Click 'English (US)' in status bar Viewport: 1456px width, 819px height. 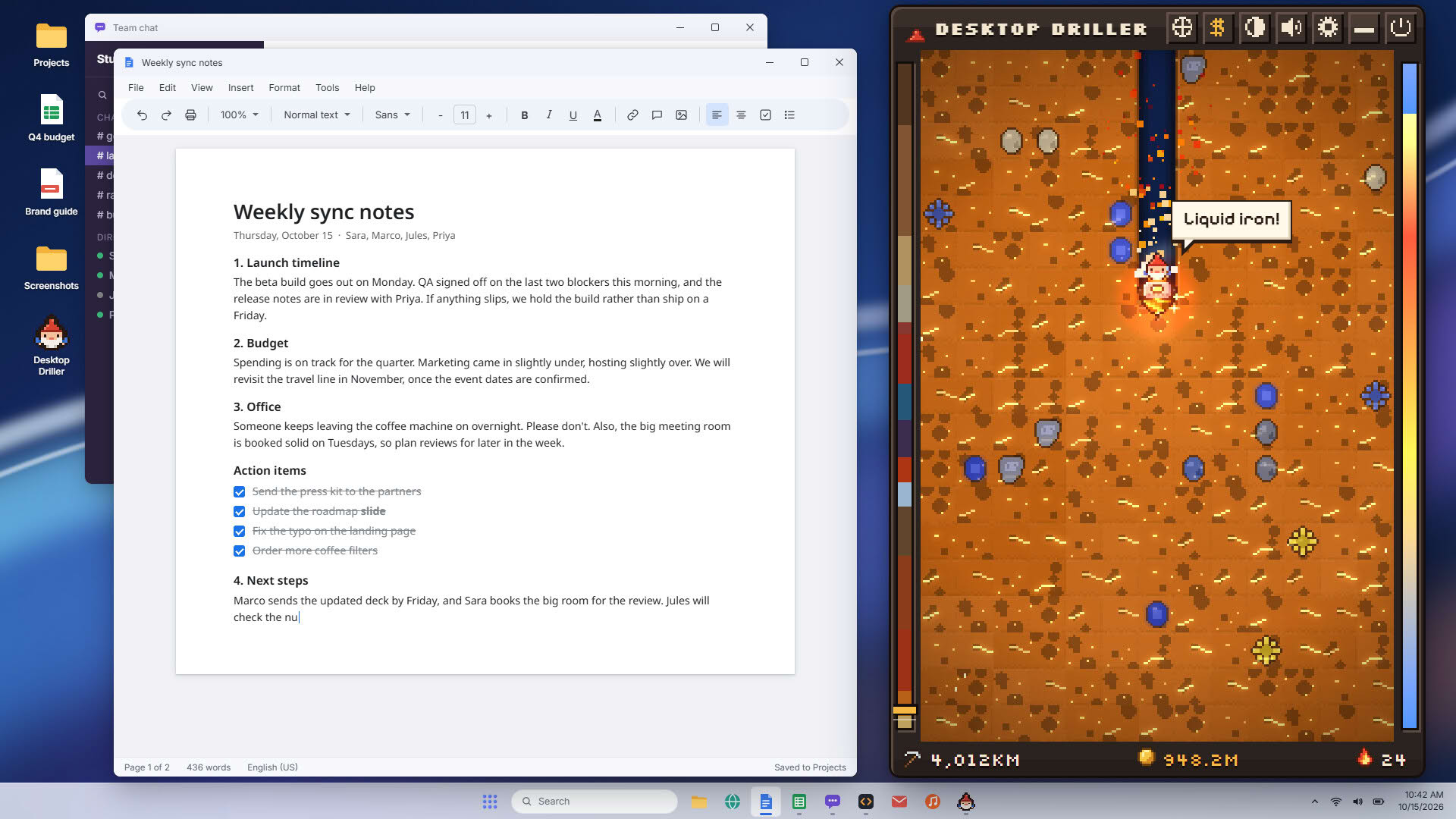point(272,767)
